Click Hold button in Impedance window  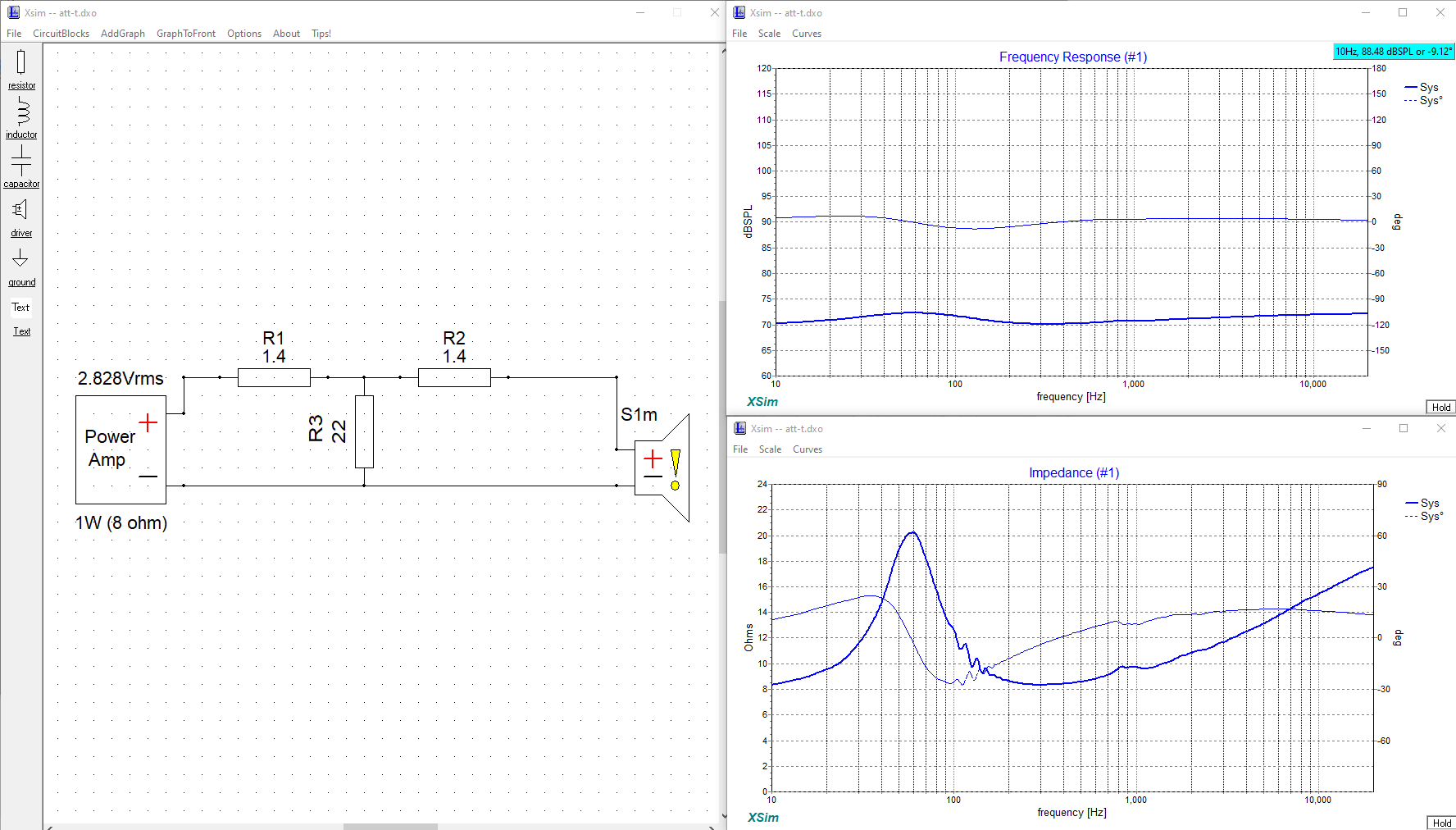tap(1441, 823)
